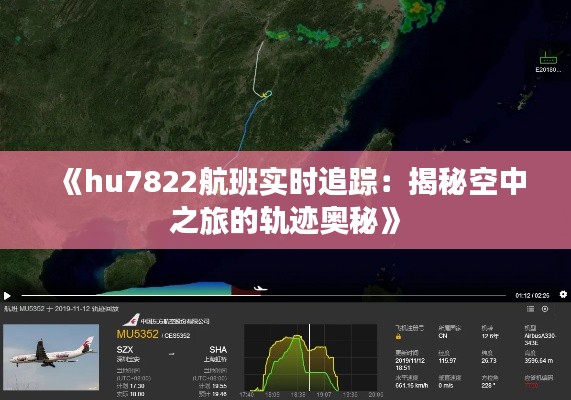Click the China Eastern airline logo

click(131, 320)
